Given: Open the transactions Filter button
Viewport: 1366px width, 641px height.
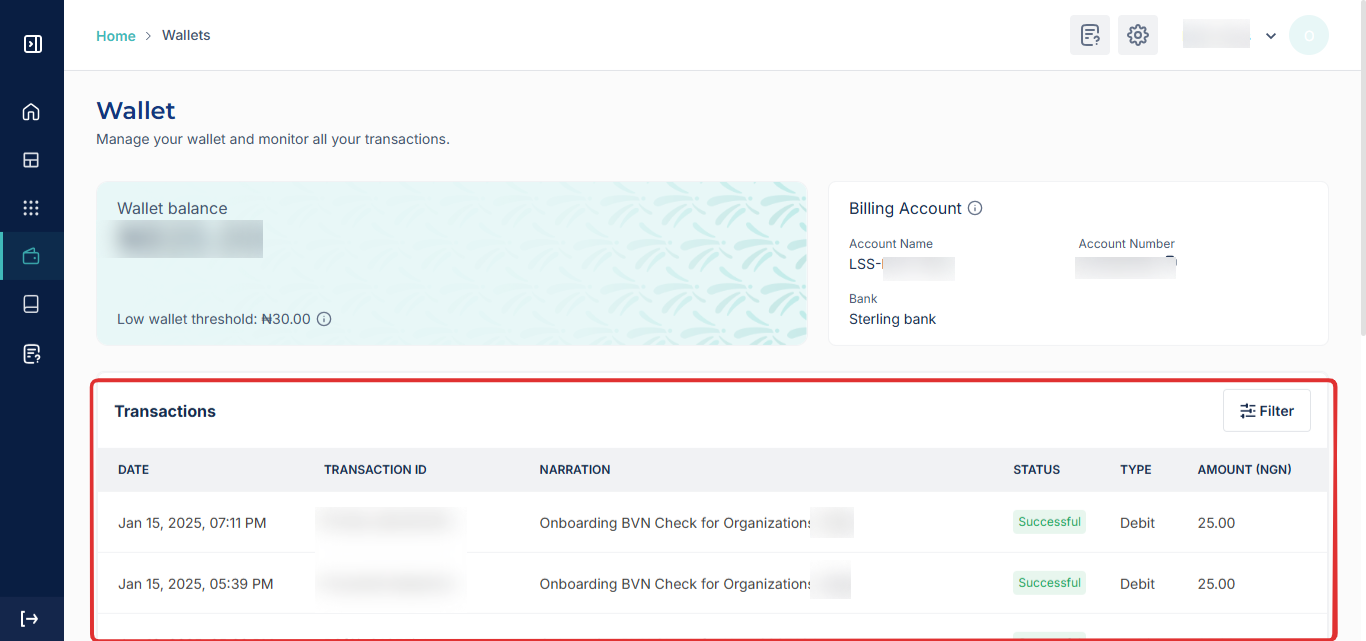Looking at the screenshot, I should coord(1267,411).
